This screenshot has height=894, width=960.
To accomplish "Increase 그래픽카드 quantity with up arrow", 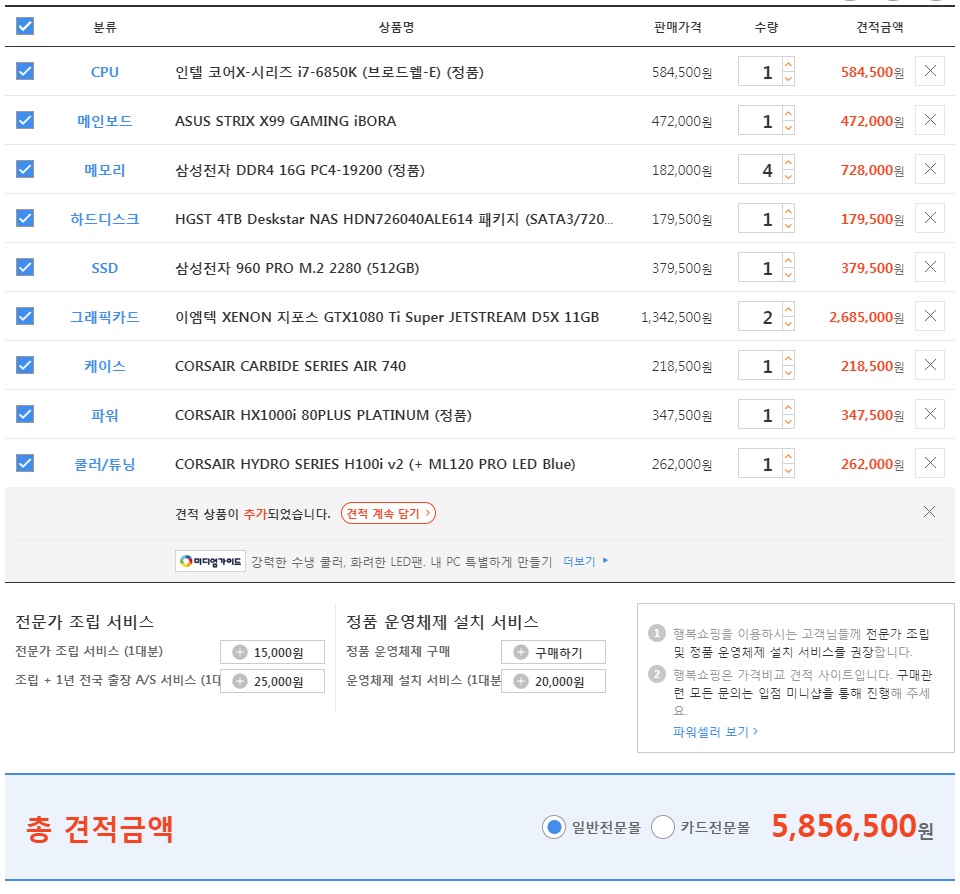I will point(789,309).
